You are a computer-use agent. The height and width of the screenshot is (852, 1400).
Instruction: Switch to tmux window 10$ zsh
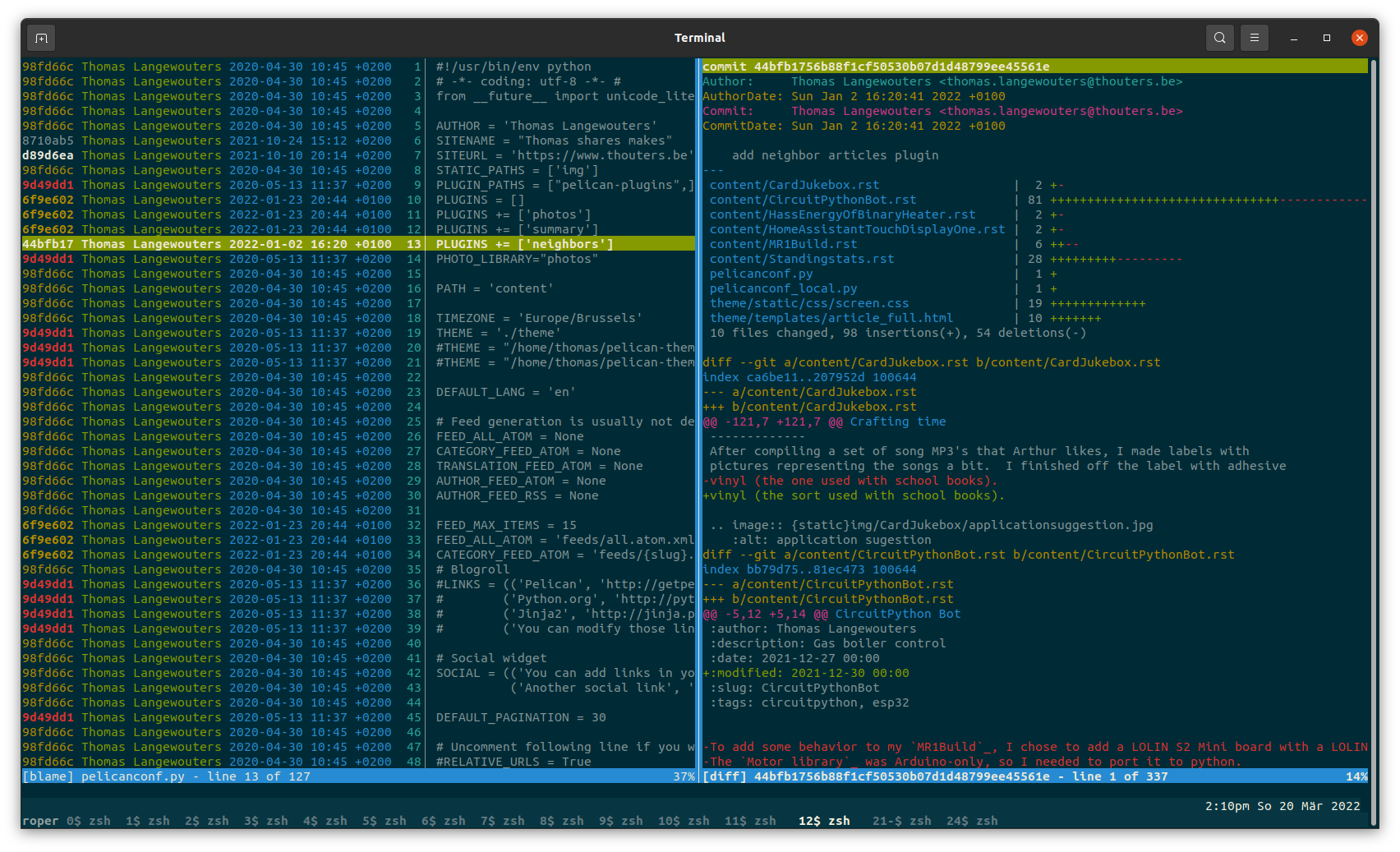click(684, 821)
